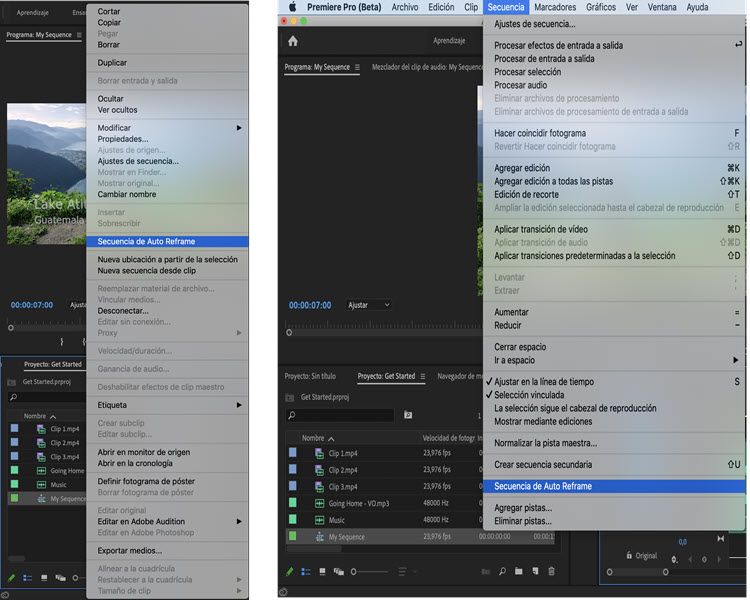Click the search field in right project panel
This screenshot has height=600, width=750.
tap(340, 415)
